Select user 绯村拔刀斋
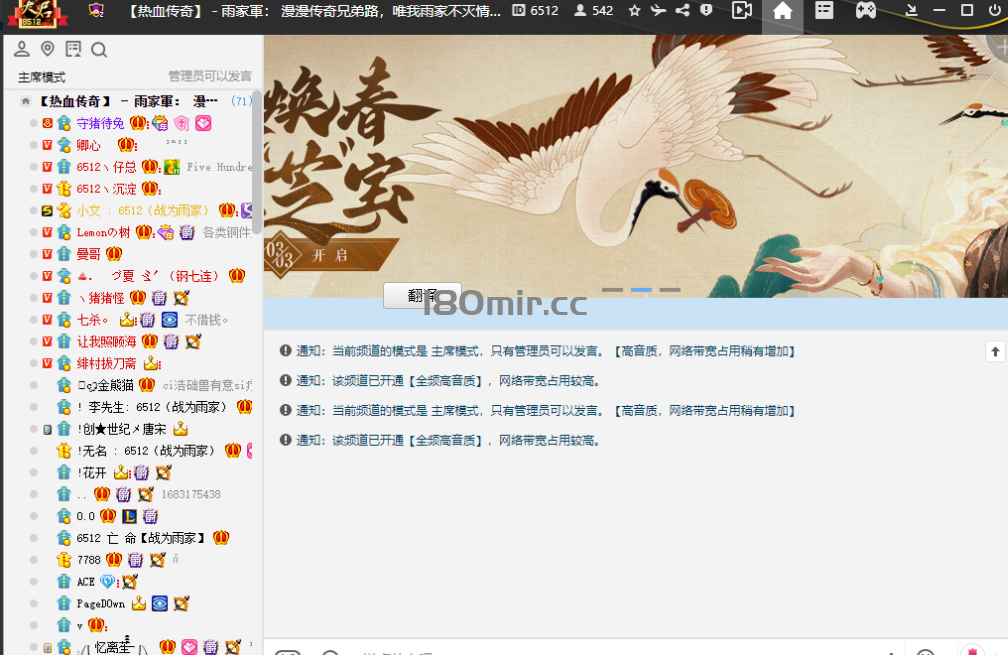This screenshot has height=655, width=1008. click(107, 364)
